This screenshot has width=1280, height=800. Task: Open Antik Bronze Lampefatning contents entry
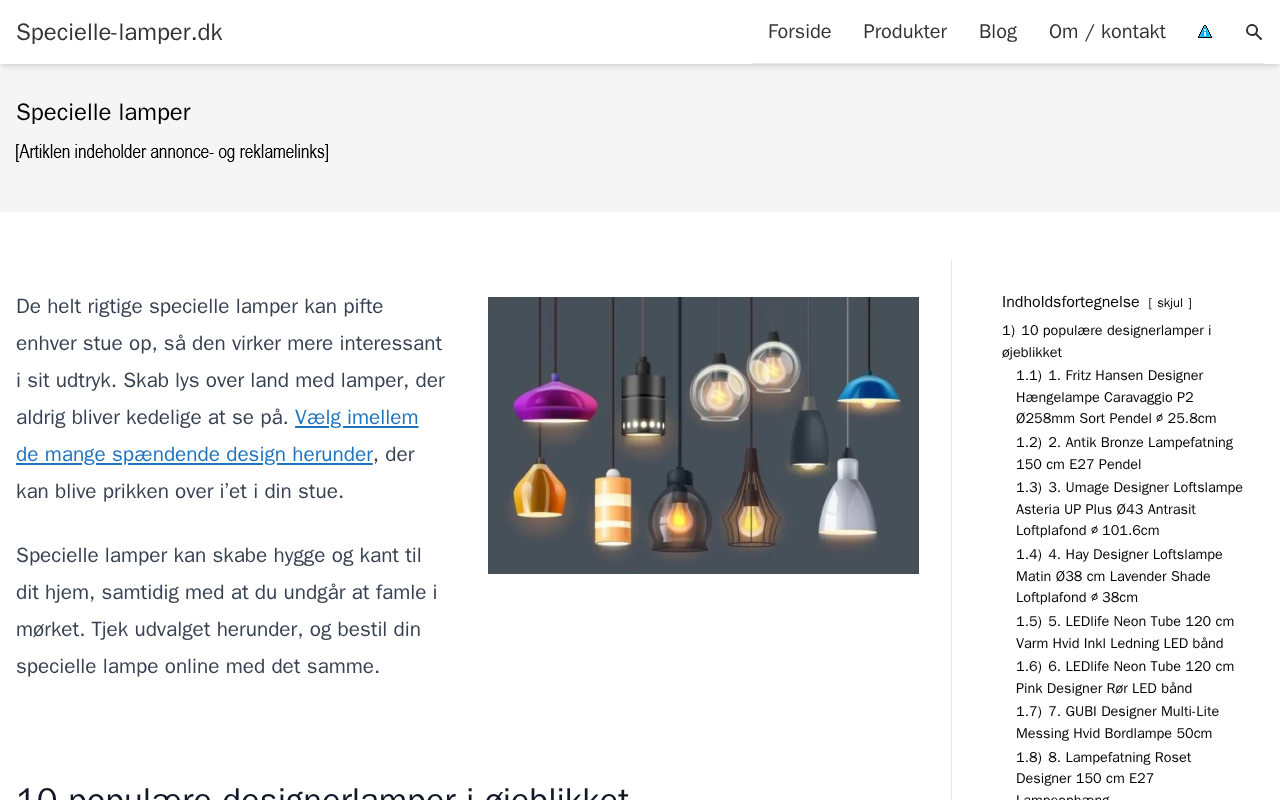[x=1124, y=453]
